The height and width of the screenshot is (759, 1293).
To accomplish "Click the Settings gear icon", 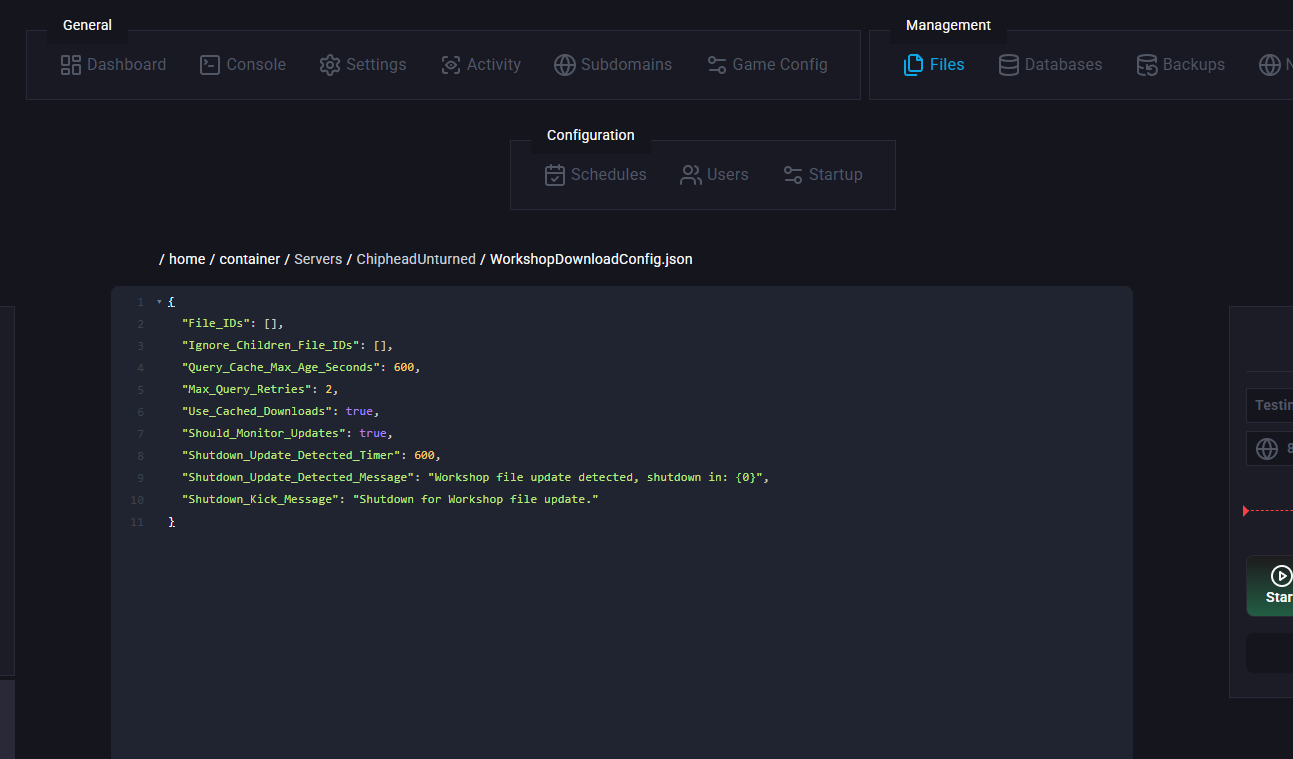I will point(330,65).
